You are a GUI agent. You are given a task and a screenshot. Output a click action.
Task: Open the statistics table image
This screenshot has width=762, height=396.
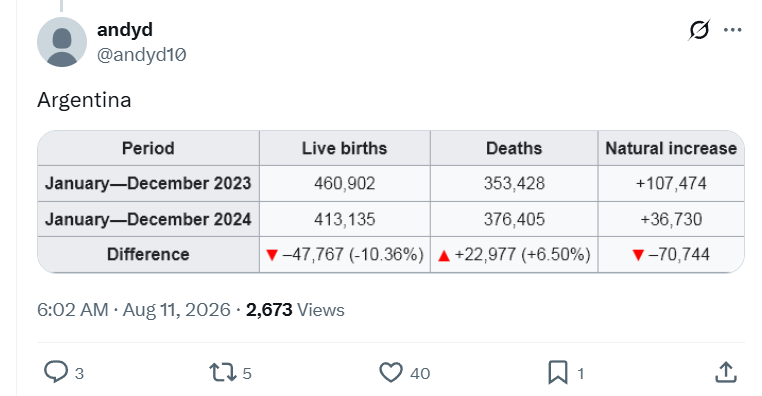pyautogui.click(x=391, y=201)
